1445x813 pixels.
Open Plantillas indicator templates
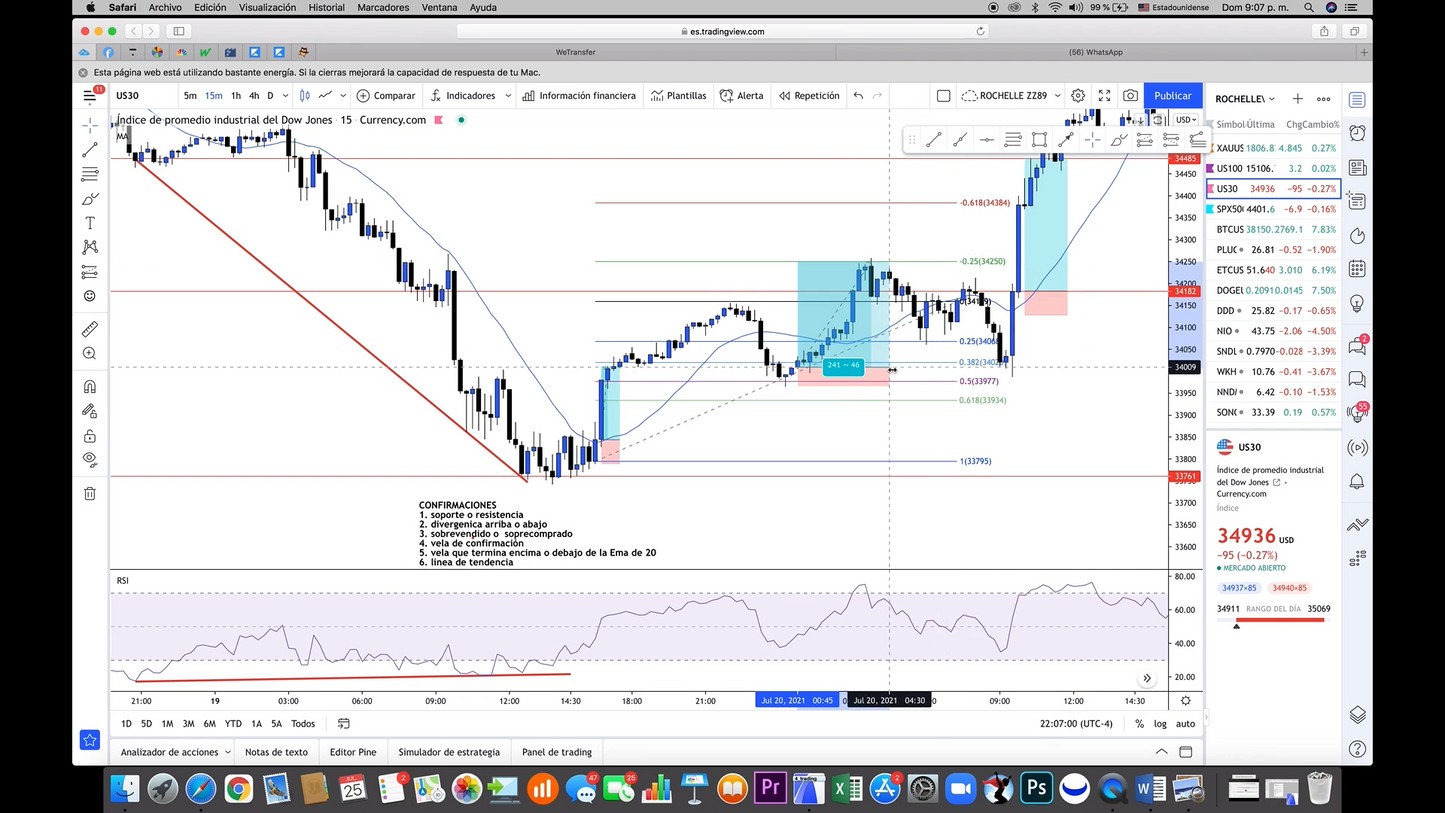pyautogui.click(x=678, y=96)
